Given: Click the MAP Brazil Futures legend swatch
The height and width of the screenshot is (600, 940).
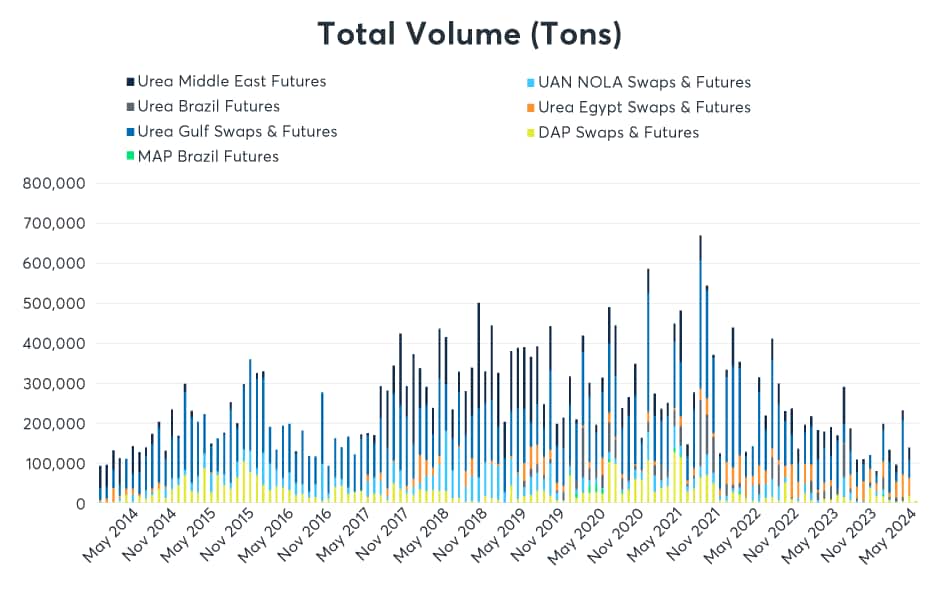Looking at the screenshot, I should (x=130, y=157).
